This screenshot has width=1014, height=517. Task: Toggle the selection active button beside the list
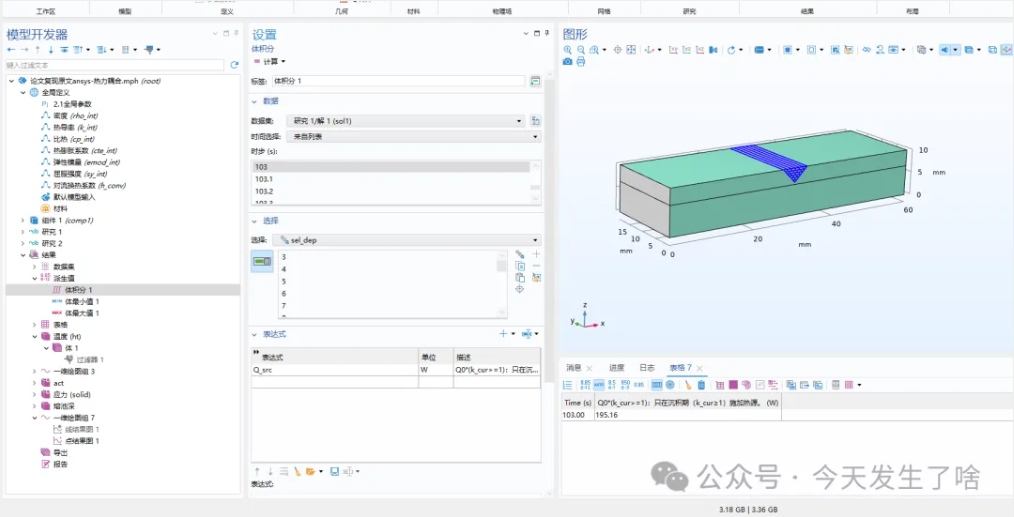pos(262,261)
